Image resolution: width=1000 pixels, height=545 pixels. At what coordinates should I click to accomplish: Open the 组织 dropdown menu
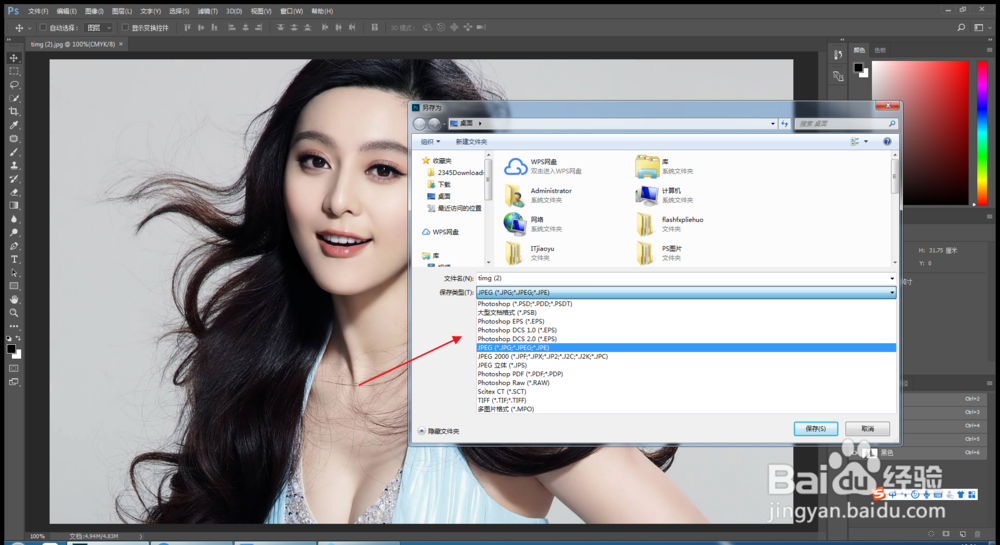click(430, 142)
